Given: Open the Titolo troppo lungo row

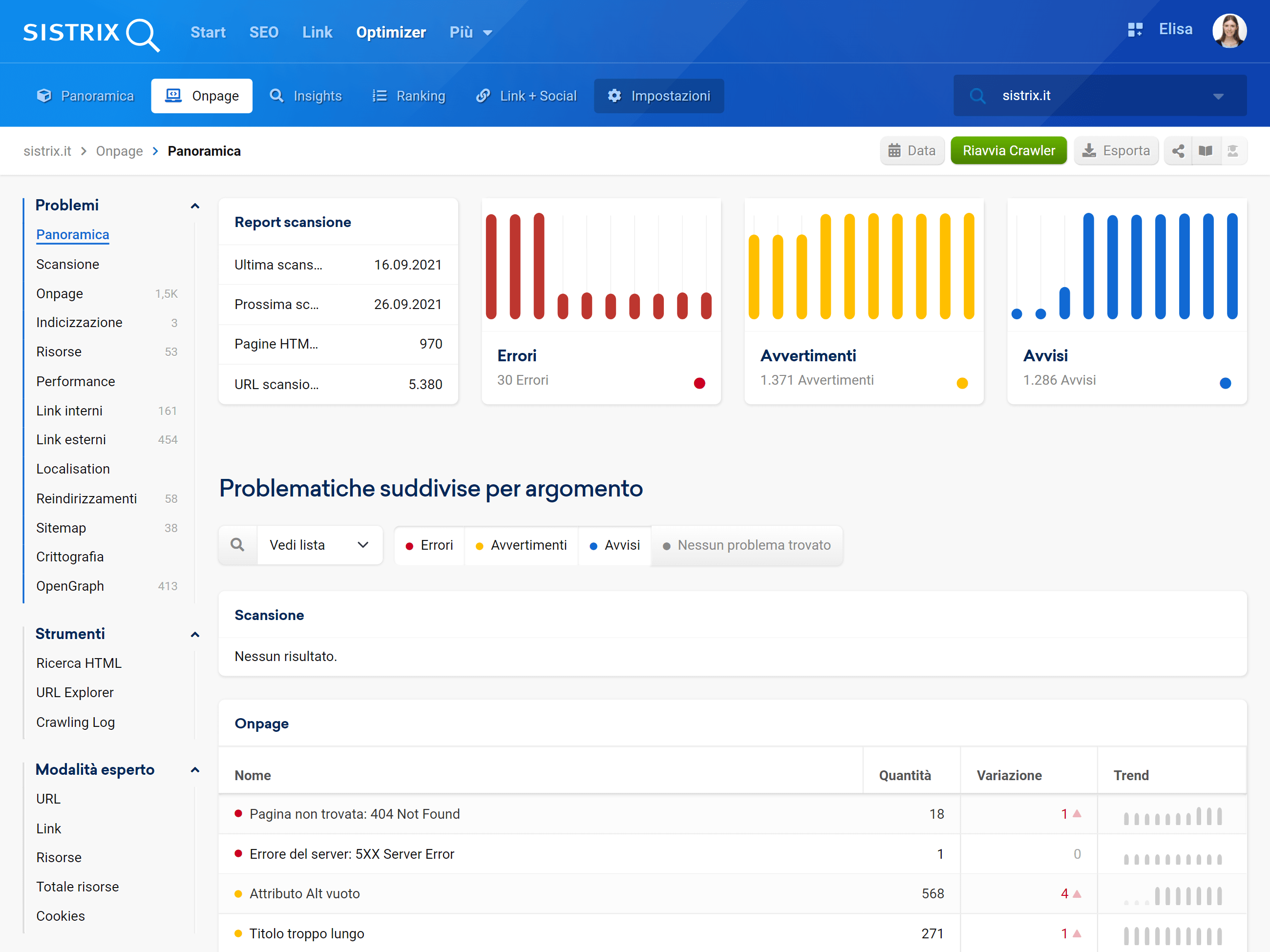Looking at the screenshot, I should pos(732,933).
